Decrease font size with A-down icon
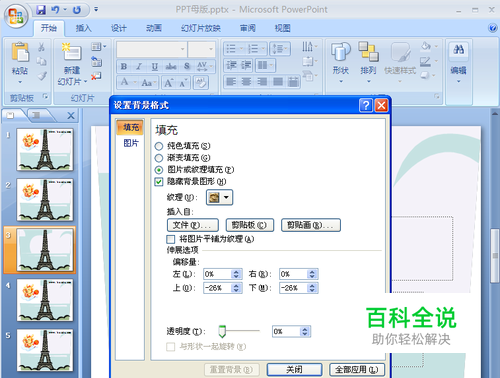The width and height of the screenshot is (500, 378). pos(183,82)
